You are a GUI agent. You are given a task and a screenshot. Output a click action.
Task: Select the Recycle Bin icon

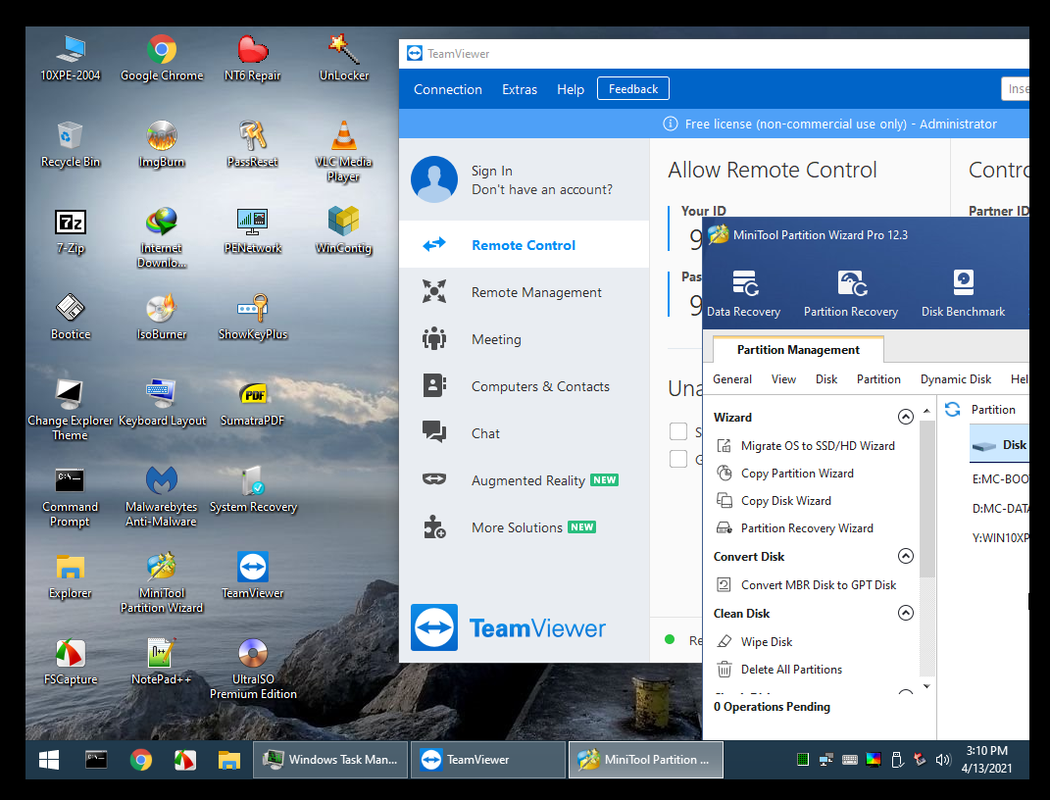coord(70,144)
